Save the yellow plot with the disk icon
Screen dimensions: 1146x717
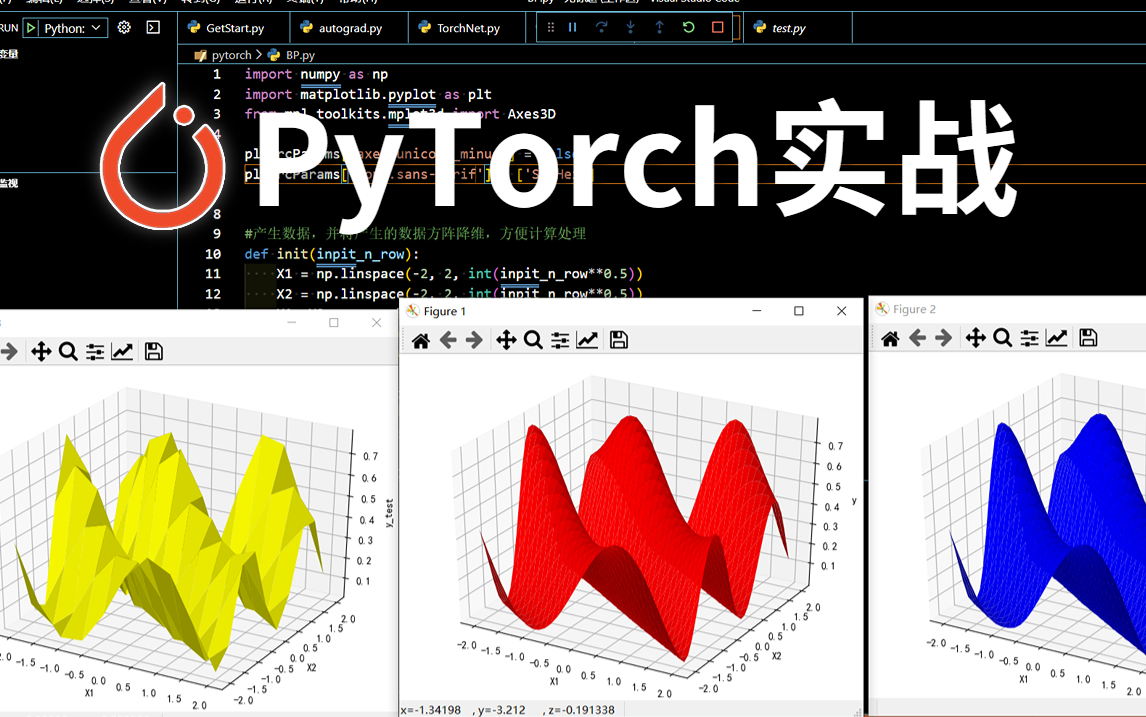(153, 352)
